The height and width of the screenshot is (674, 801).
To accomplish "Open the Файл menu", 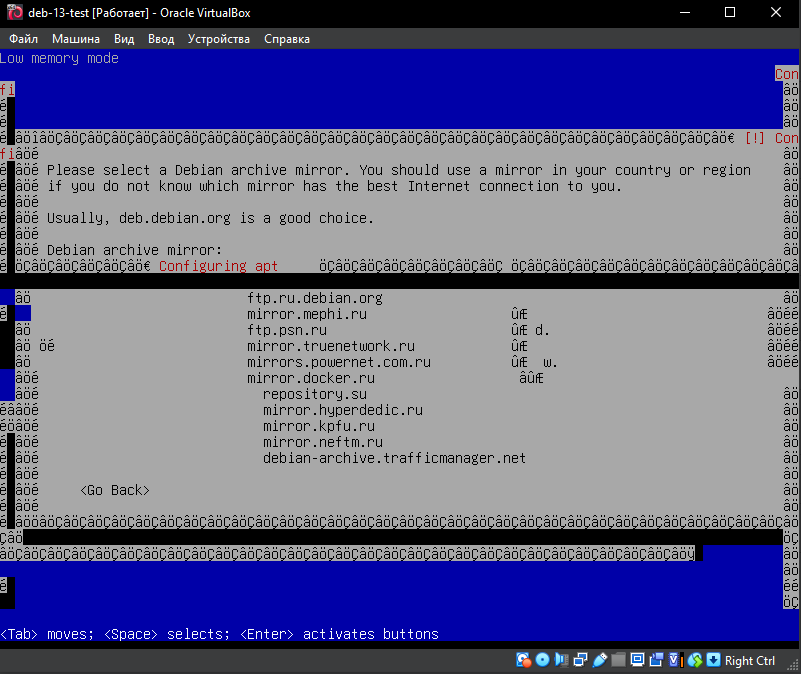I will click(x=24, y=39).
